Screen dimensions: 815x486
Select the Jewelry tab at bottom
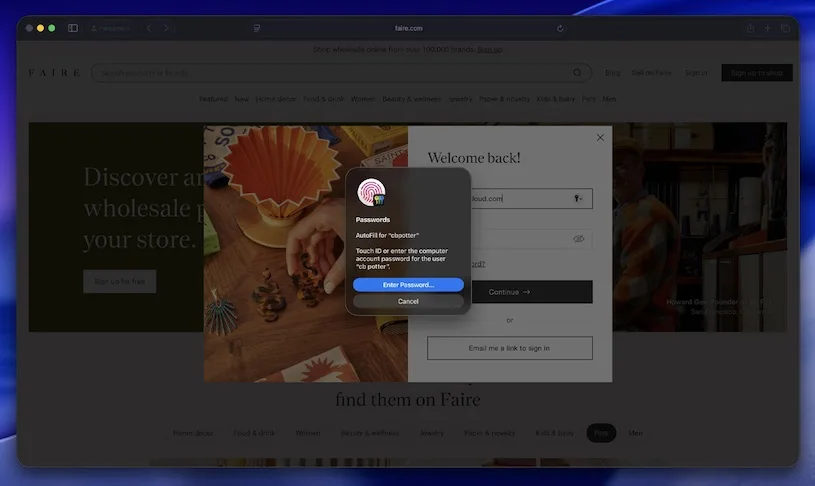click(432, 433)
